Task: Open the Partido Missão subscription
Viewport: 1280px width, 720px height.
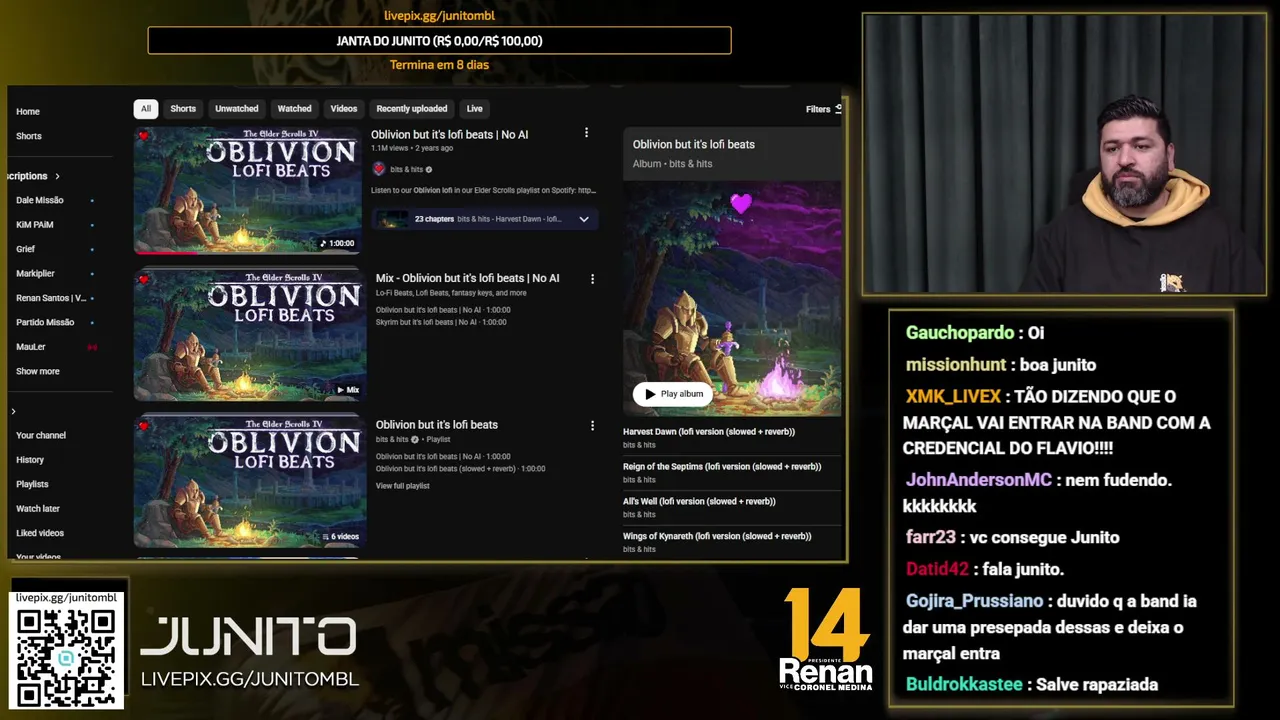Action: [45, 322]
